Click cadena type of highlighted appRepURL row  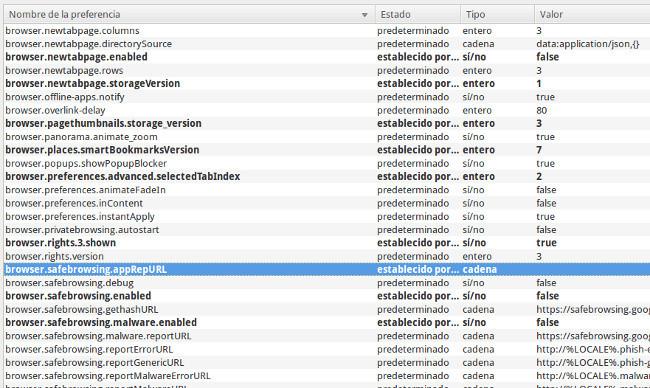(x=480, y=269)
